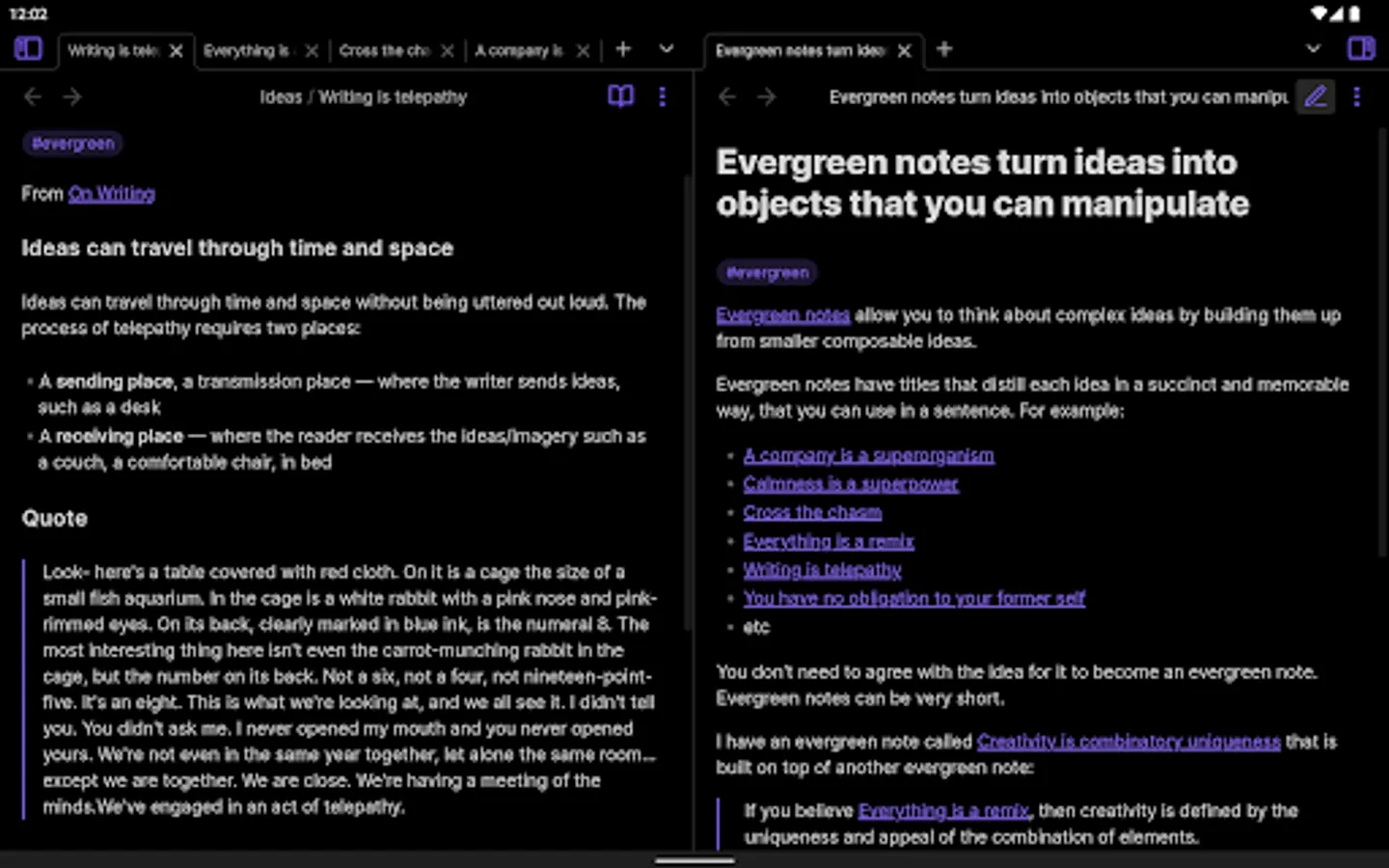
Task: Close the A company is tab
Action: (583, 51)
